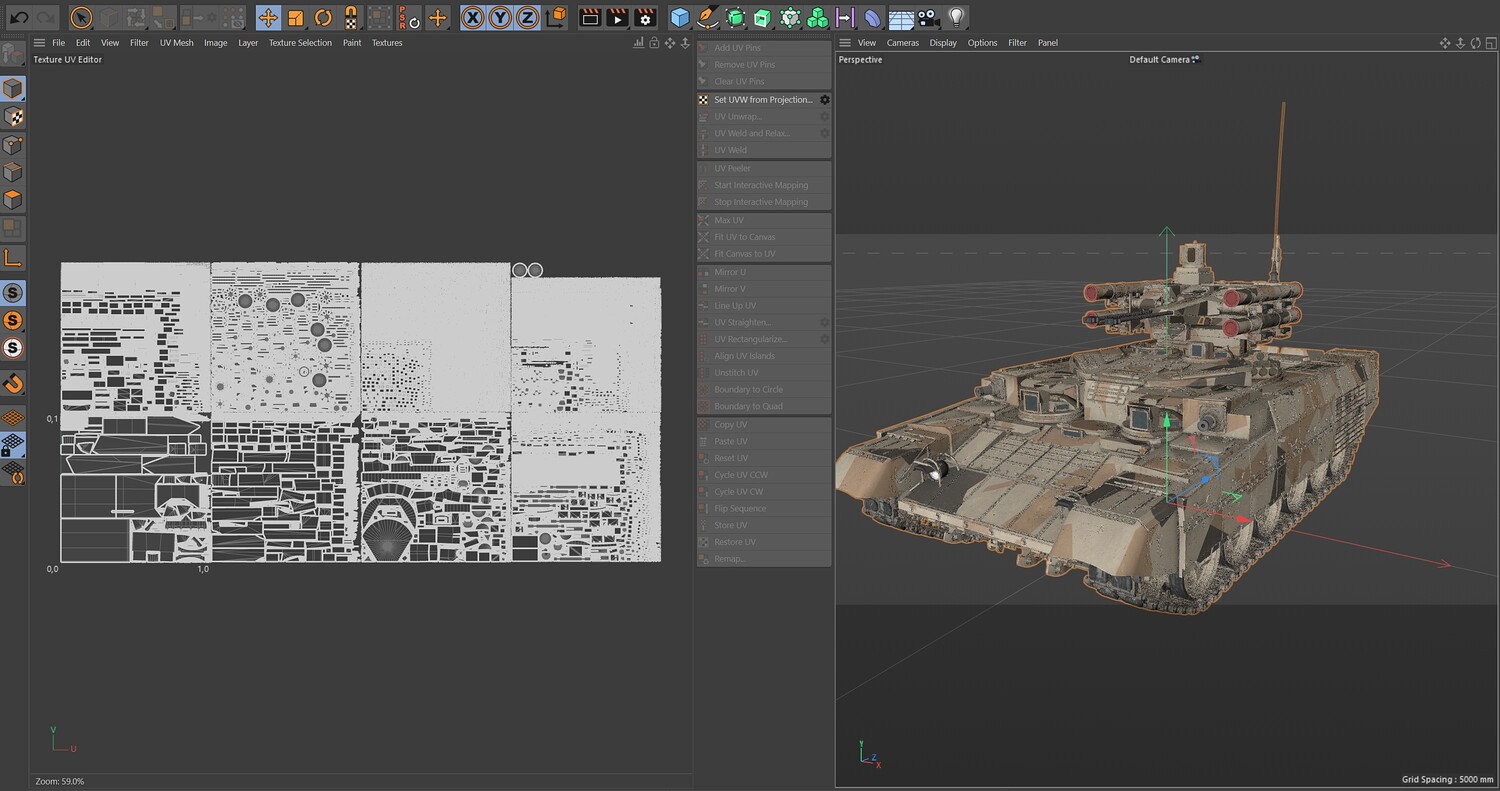Toggle Y axis lock
This screenshot has height=791, width=1500.
pyautogui.click(x=500, y=17)
